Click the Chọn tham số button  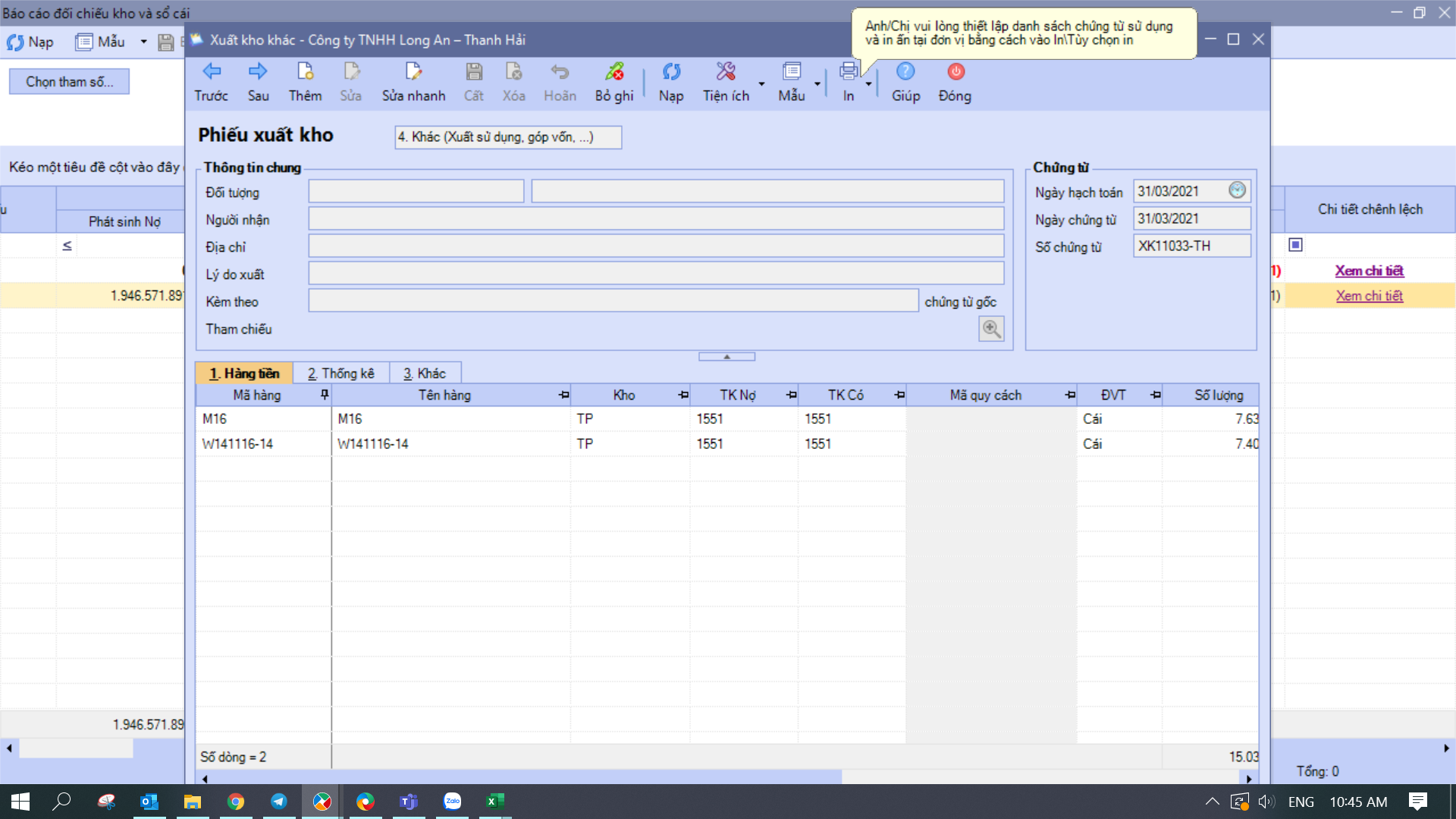tap(69, 82)
